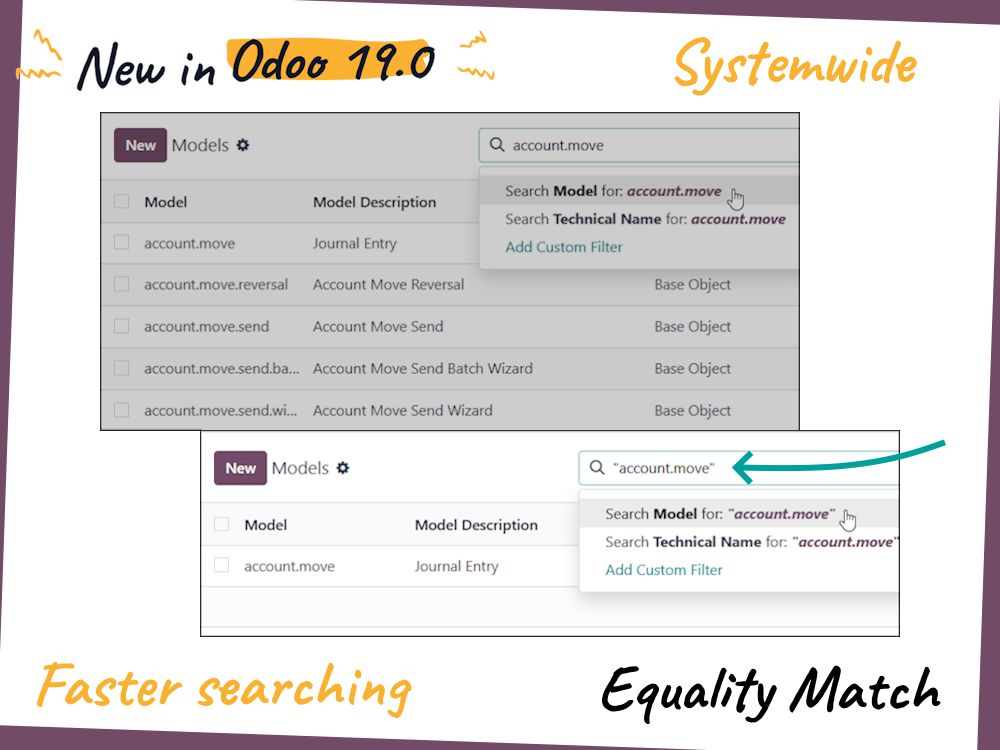Focus the lower search field containing "account.move"
Image resolution: width=1000 pixels, height=750 pixels.
[x=739, y=468]
